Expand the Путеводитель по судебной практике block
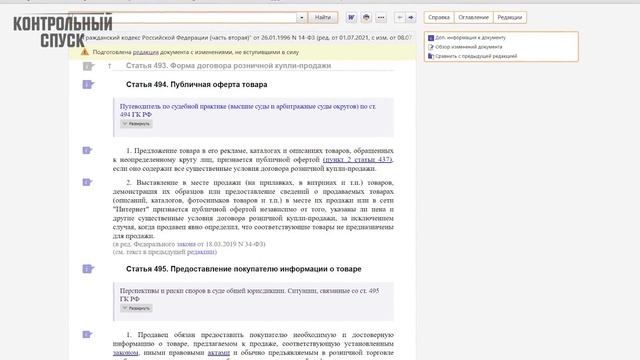This screenshot has width=640, height=360. [x=136, y=124]
